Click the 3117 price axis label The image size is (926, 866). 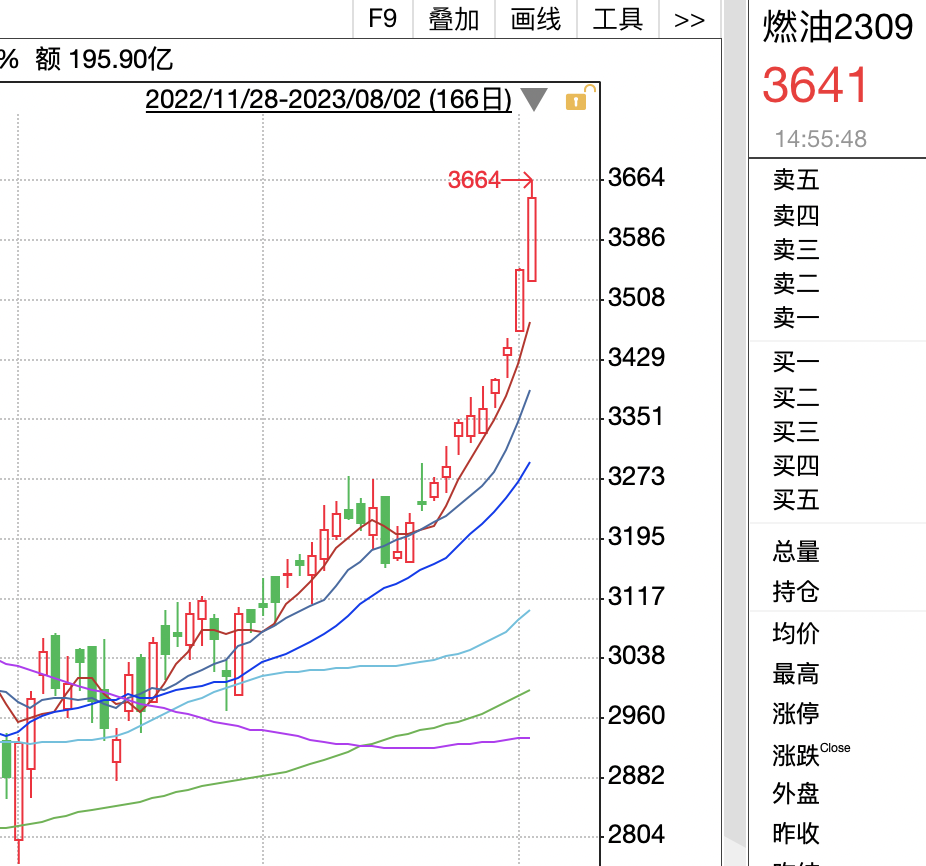click(636, 596)
